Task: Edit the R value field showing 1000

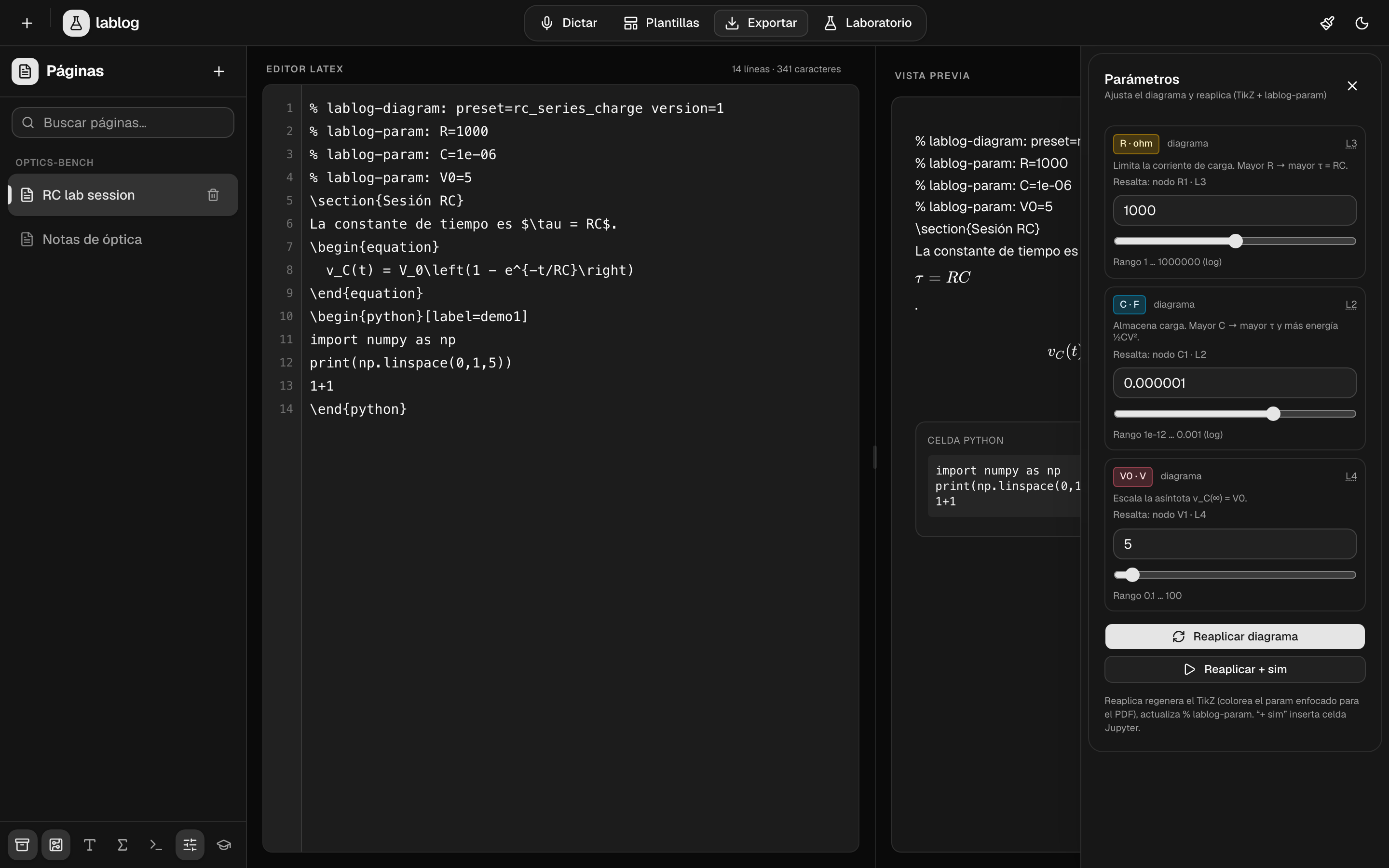Action: 1235,210
